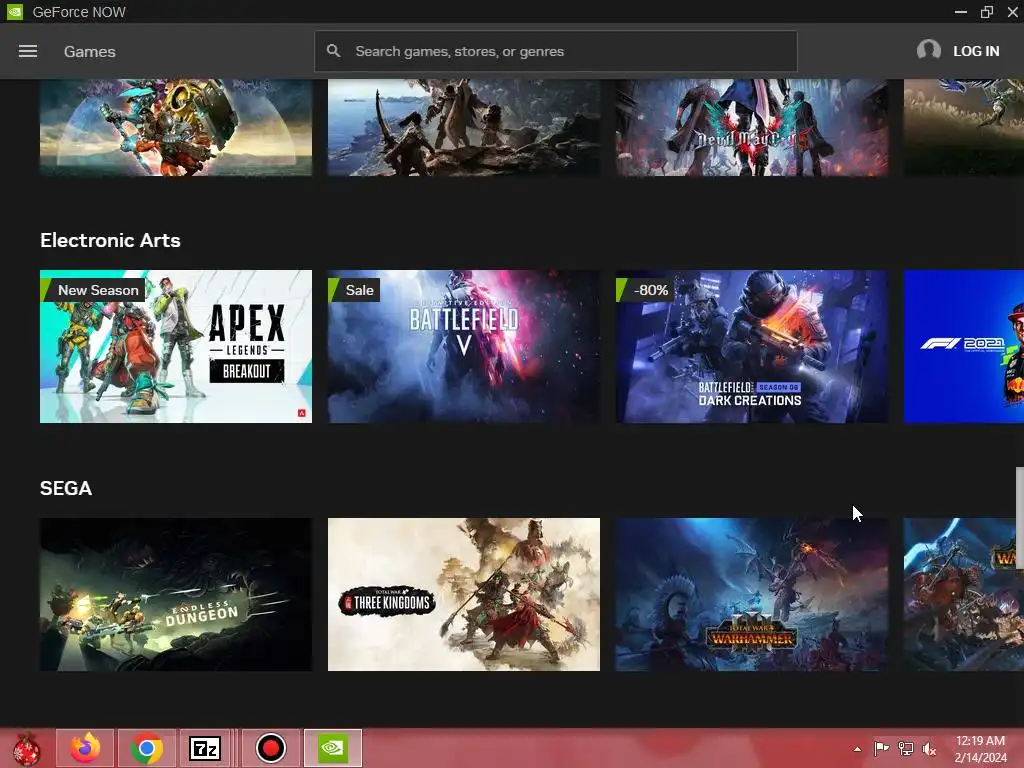Viewport: 1024px width, 768px height.
Task: Open Firefox from the taskbar
Action: [86, 748]
